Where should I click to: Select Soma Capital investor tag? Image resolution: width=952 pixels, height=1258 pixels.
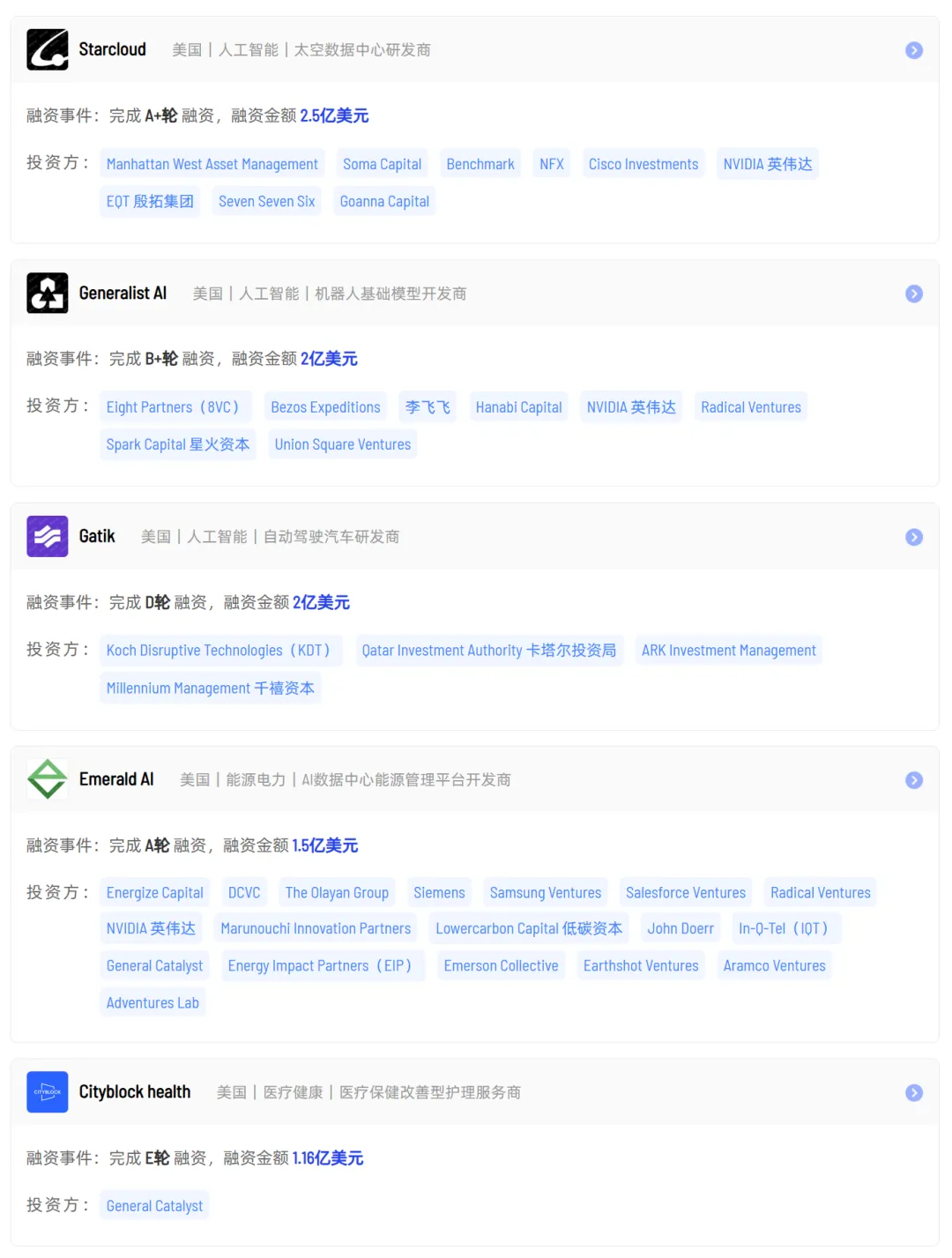tap(383, 164)
